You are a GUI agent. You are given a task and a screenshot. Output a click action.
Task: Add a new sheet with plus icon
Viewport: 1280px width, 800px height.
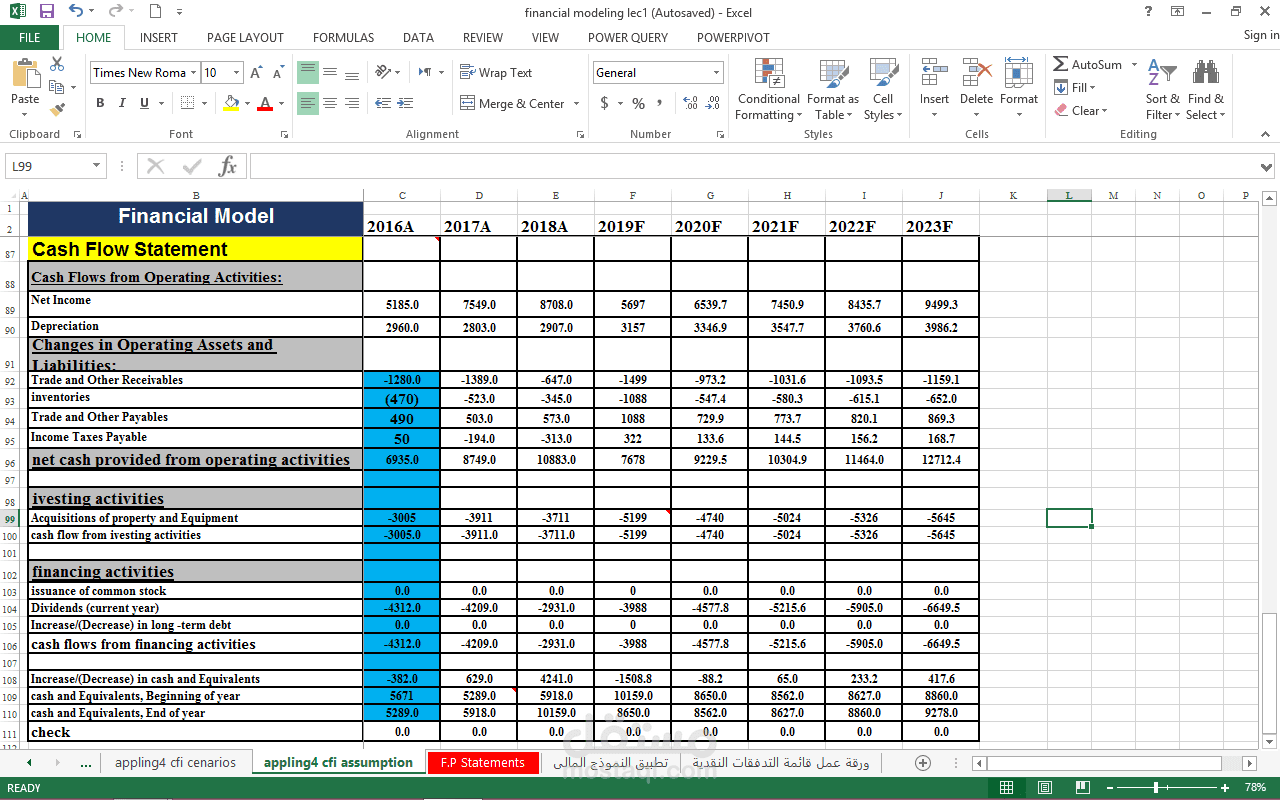[x=923, y=763]
